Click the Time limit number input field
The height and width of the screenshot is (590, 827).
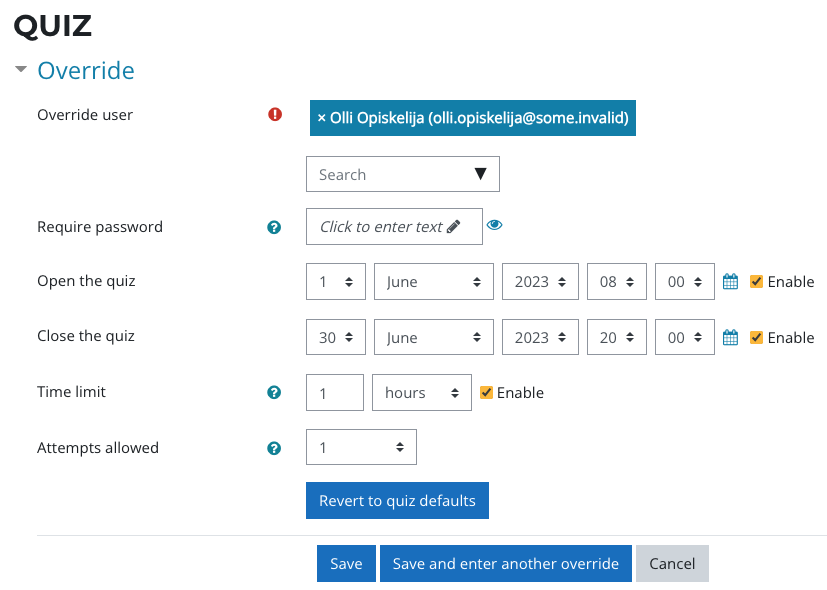pos(334,393)
